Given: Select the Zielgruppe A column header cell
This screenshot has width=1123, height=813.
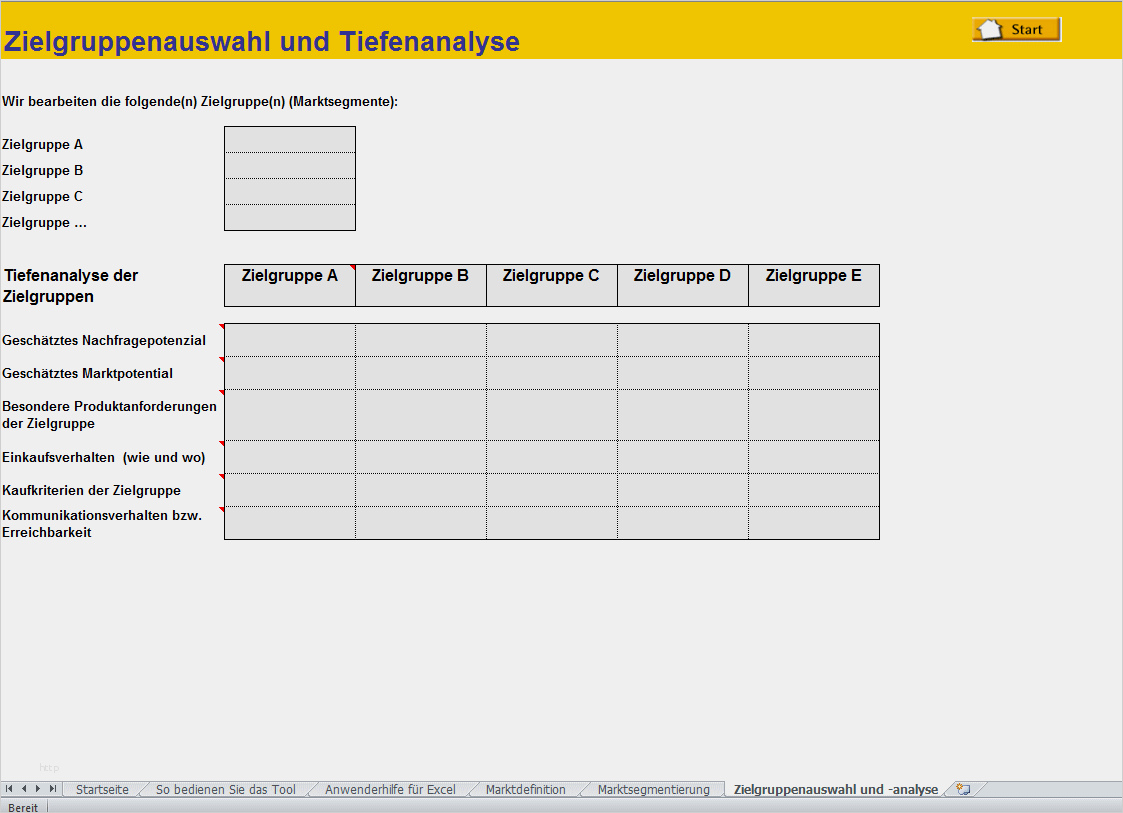Looking at the screenshot, I should (290, 285).
